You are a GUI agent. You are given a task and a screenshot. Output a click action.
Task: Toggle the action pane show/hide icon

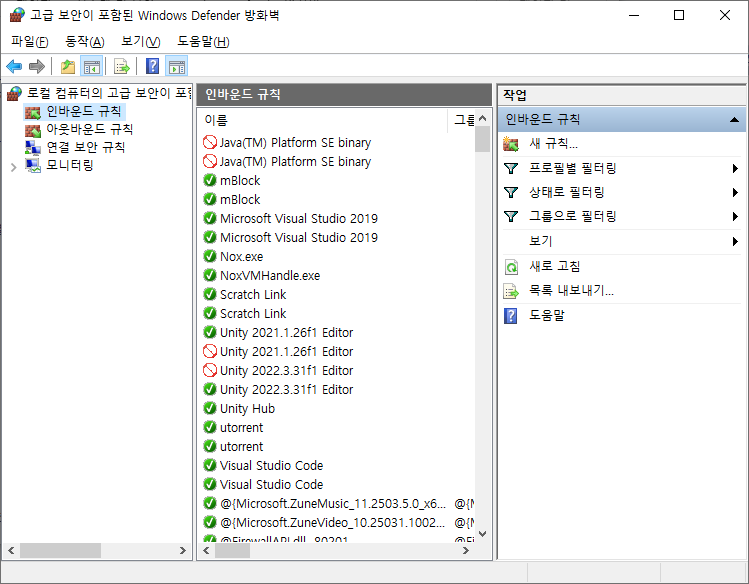(x=176, y=66)
